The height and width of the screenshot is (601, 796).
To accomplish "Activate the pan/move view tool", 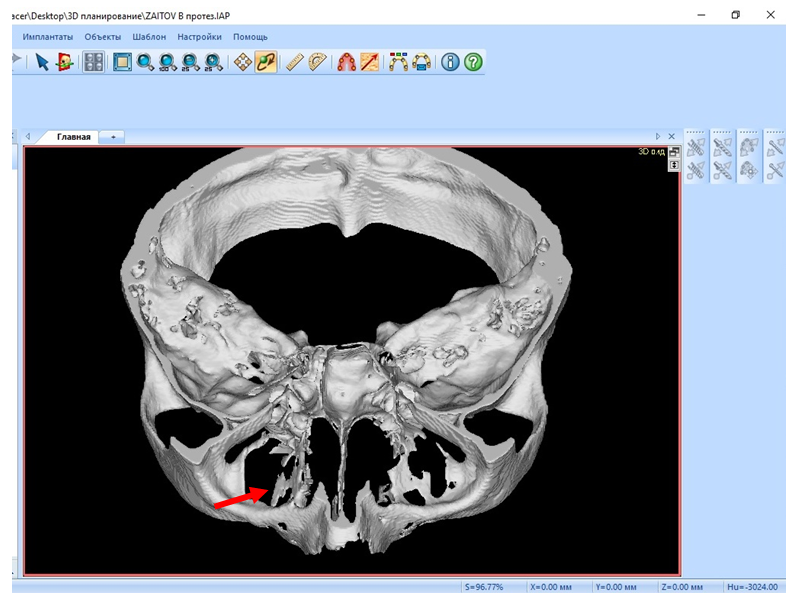I will pos(243,62).
